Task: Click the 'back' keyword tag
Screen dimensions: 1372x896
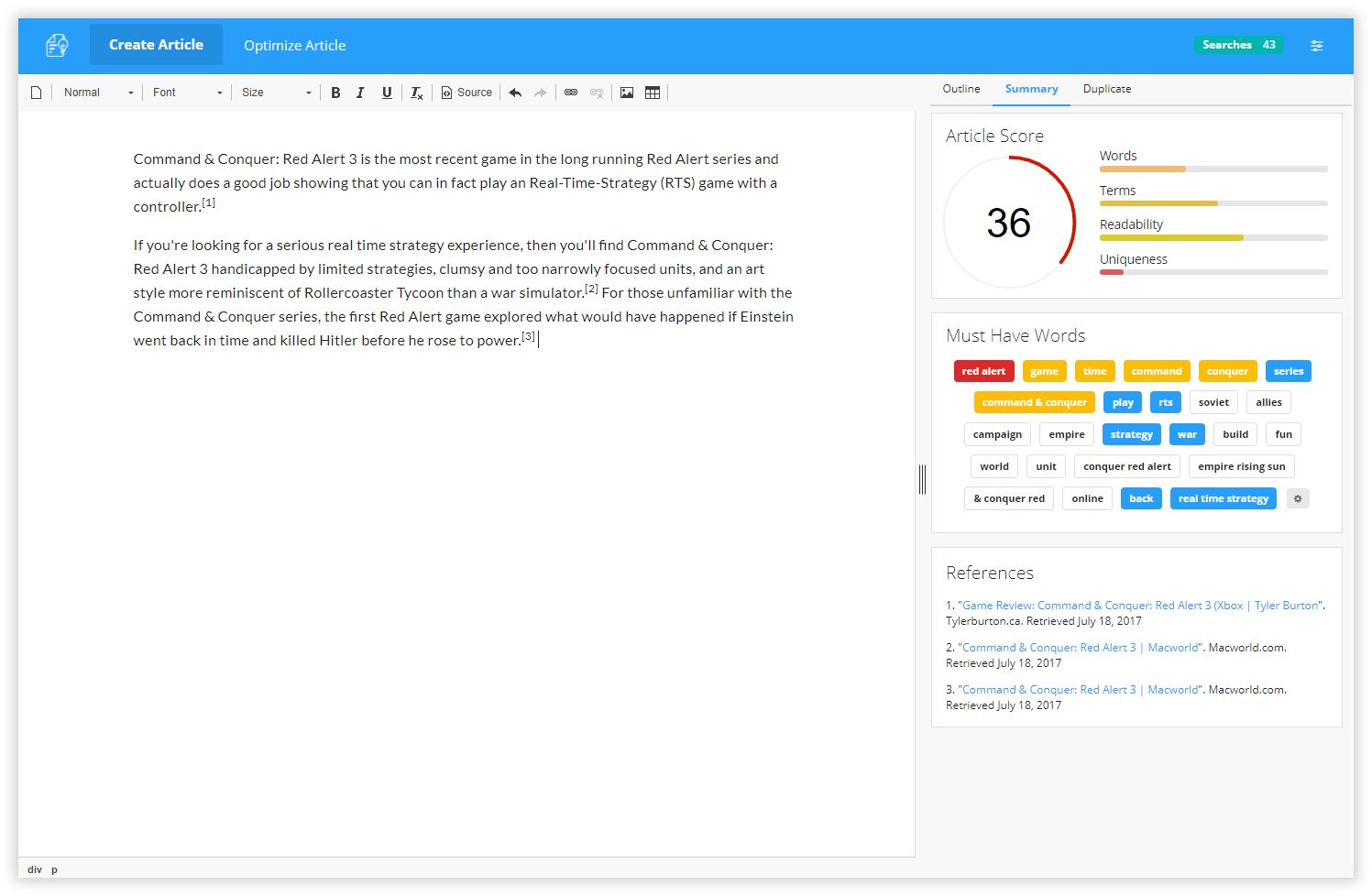Action: point(1141,498)
